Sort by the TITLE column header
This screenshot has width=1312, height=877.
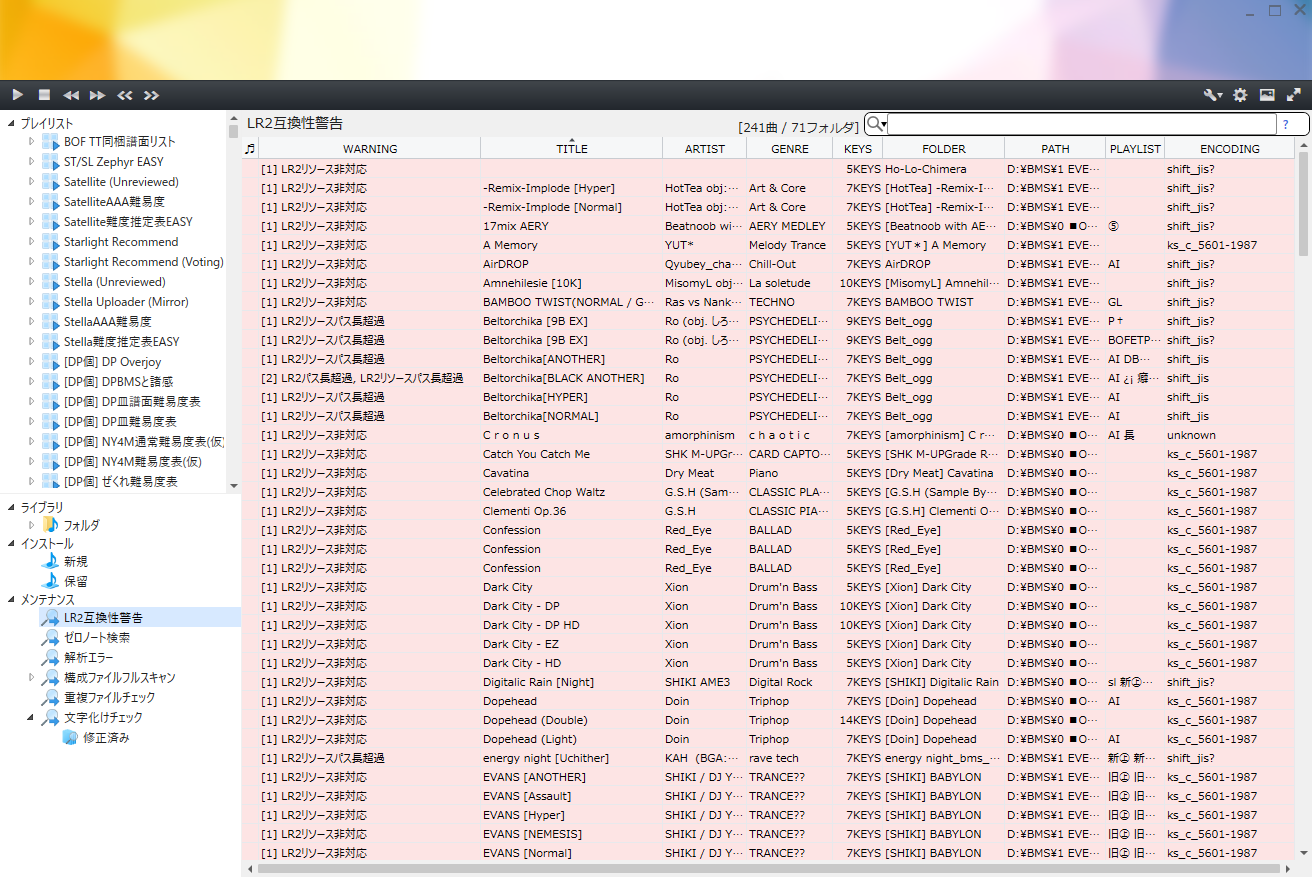[572, 149]
